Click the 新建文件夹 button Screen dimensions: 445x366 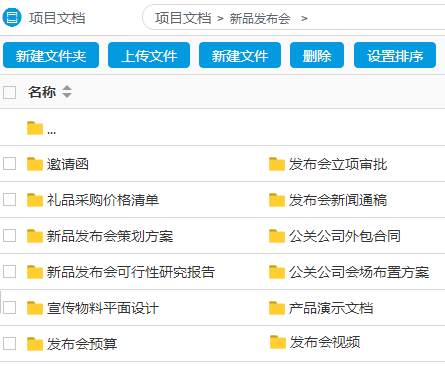coord(51,55)
